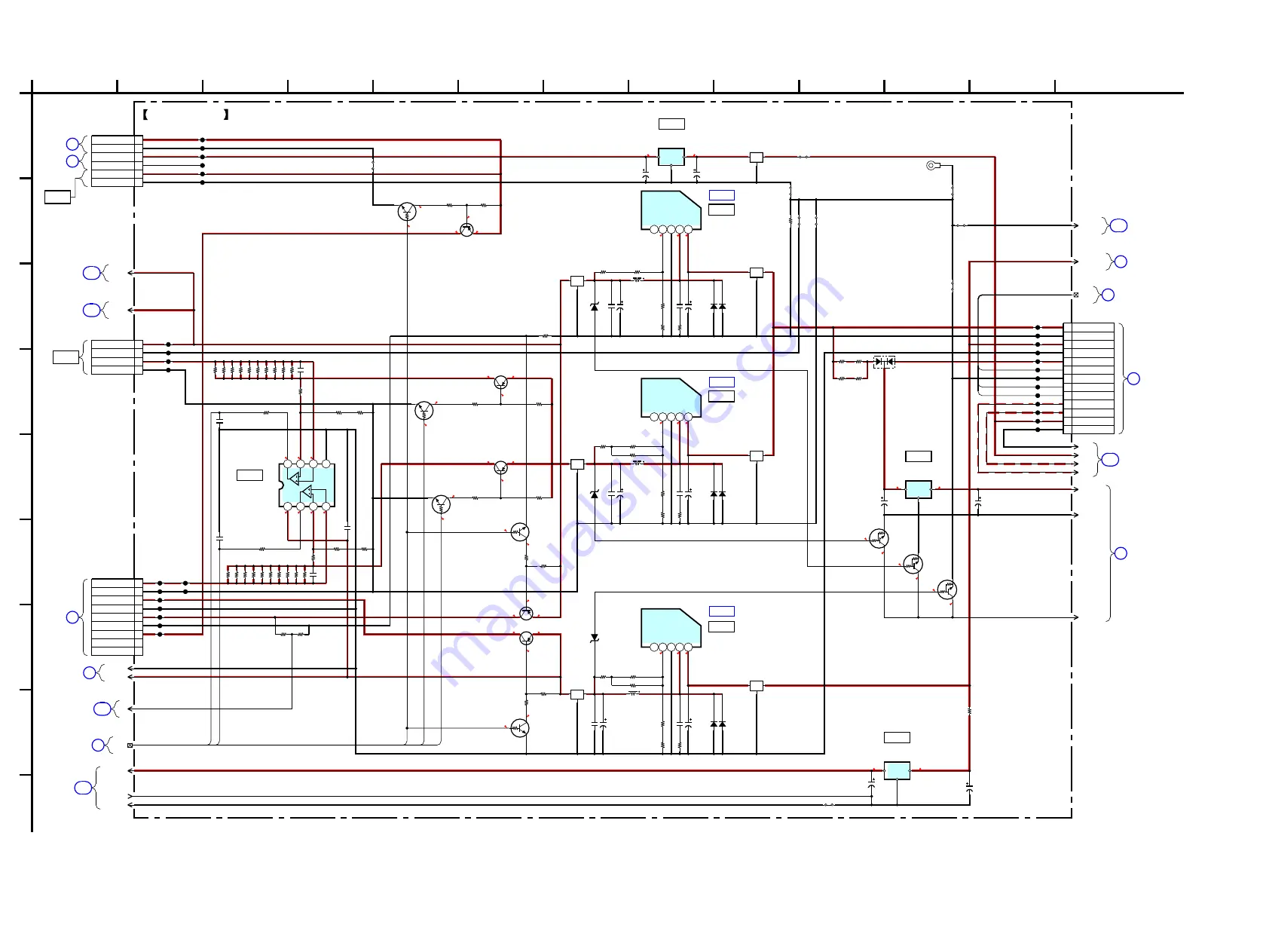Click the empty label box above bottom-right regulator
The width and height of the screenshot is (1266, 952).
point(897,737)
